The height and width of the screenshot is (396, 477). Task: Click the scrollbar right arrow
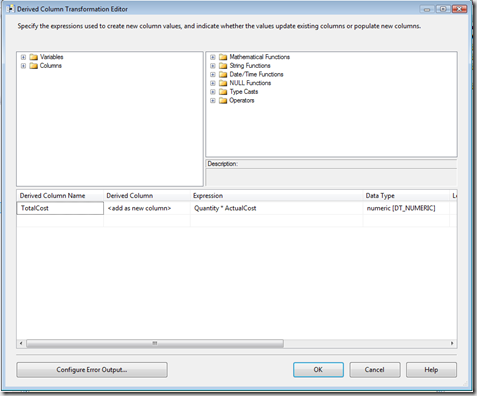pos(452,343)
